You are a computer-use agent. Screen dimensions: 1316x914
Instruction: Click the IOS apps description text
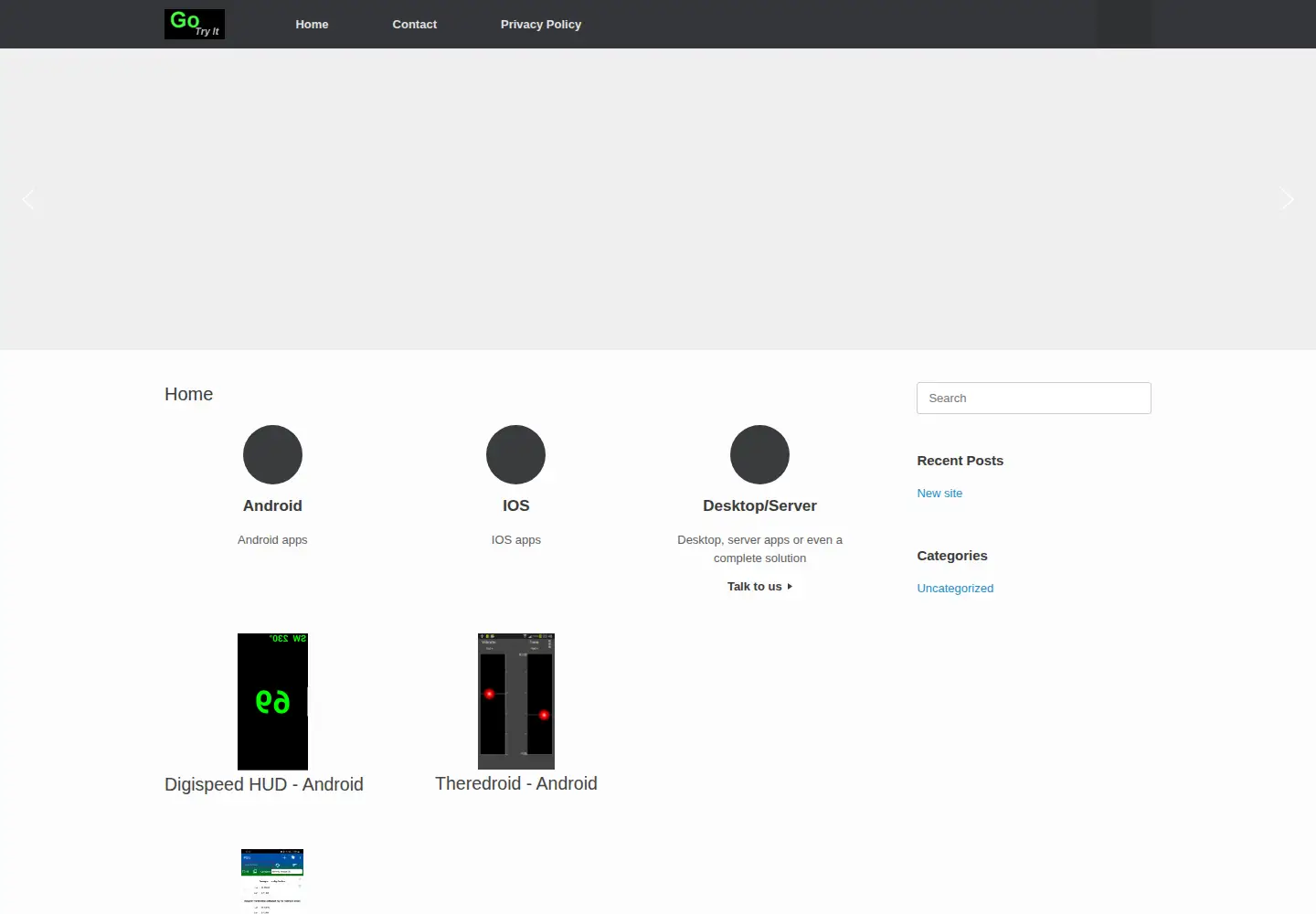tap(515, 539)
